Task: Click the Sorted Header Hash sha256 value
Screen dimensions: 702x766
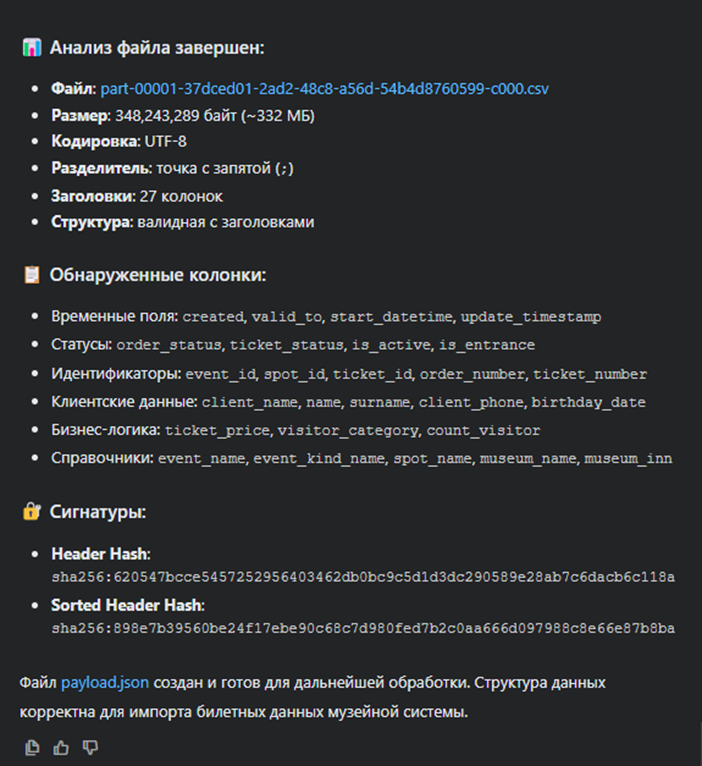Action: click(x=363, y=629)
